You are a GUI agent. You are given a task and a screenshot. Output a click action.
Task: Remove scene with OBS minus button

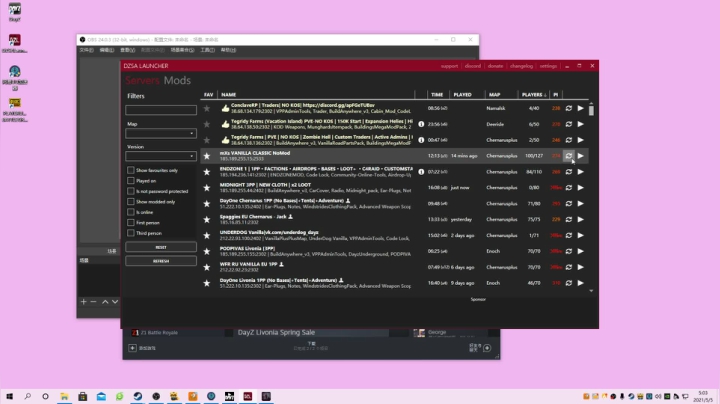(x=94, y=302)
